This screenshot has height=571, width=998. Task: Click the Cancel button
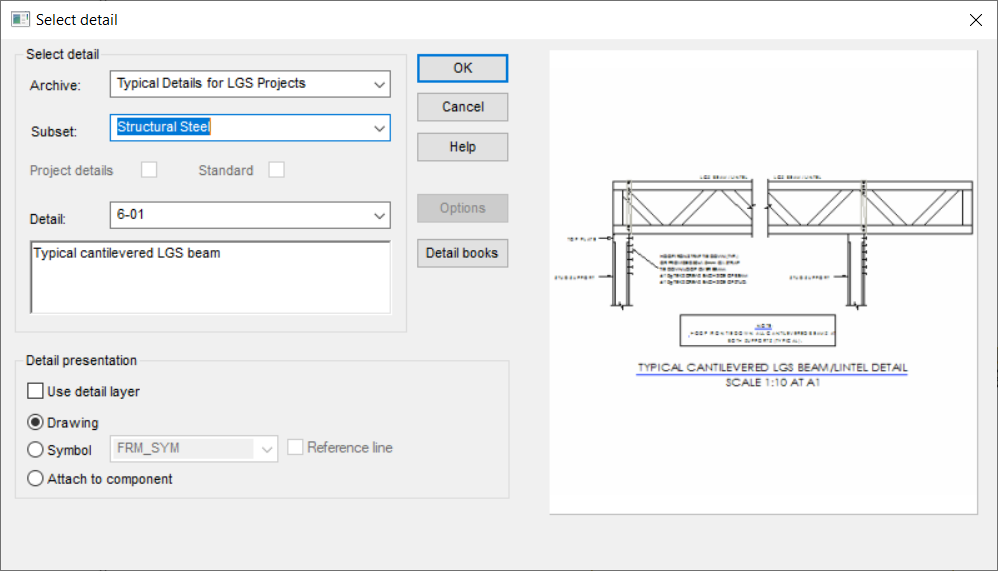[462, 107]
